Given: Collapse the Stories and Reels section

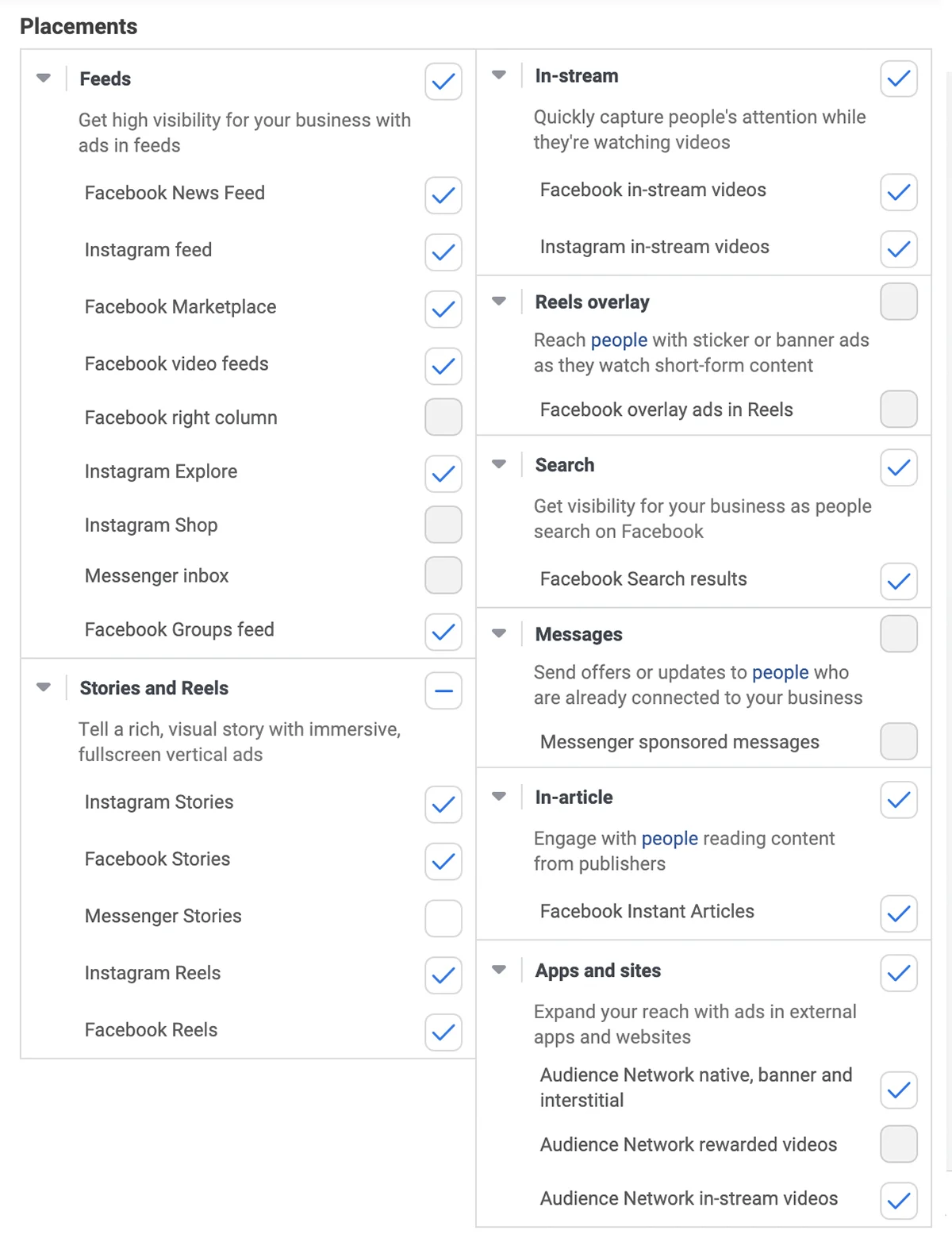Looking at the screenshot, I should click(x=44, y=687).
